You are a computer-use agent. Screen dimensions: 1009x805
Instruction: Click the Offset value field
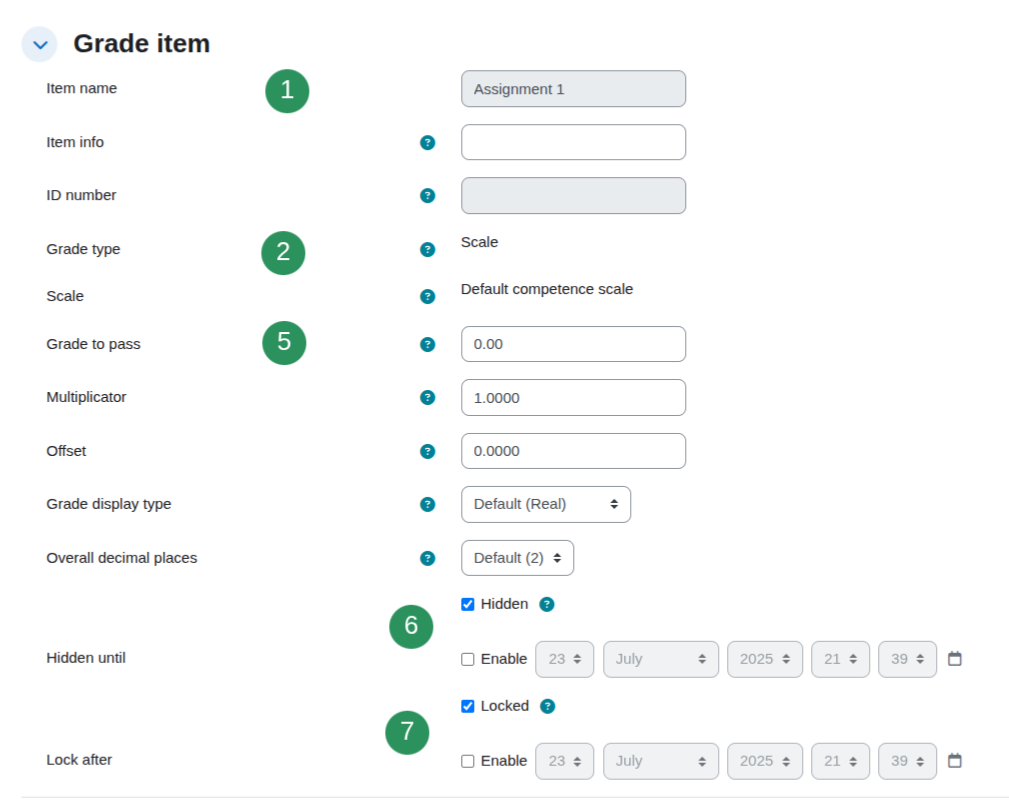(573, 451)
